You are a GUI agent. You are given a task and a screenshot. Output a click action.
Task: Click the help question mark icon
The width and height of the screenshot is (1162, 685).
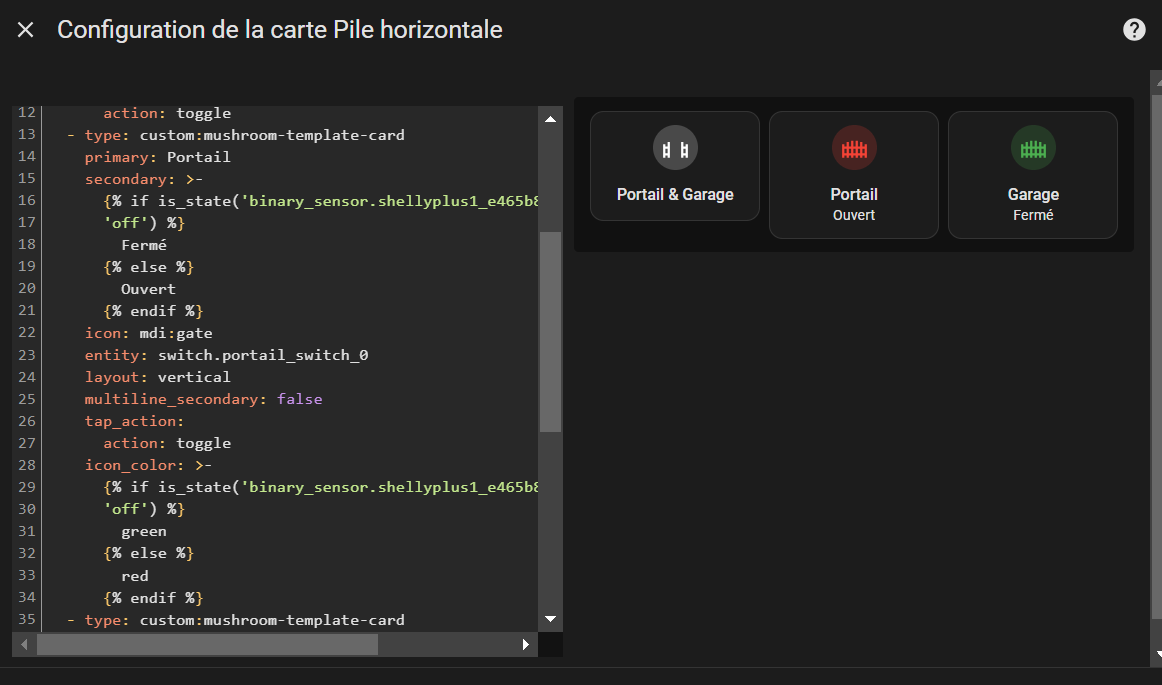pos(1134,30)
